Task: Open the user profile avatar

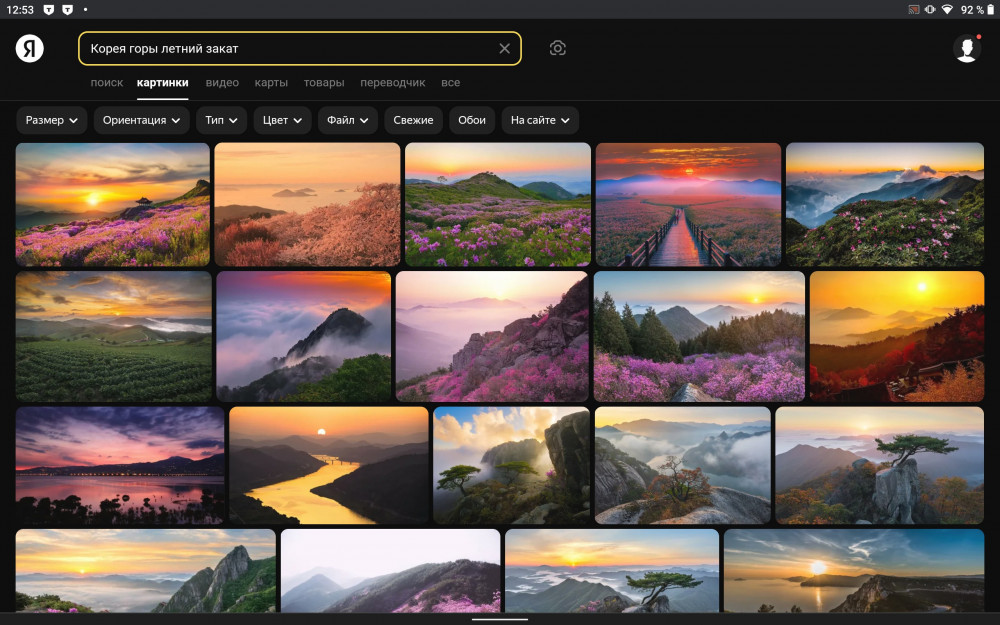Action: [x=967, y=48]
